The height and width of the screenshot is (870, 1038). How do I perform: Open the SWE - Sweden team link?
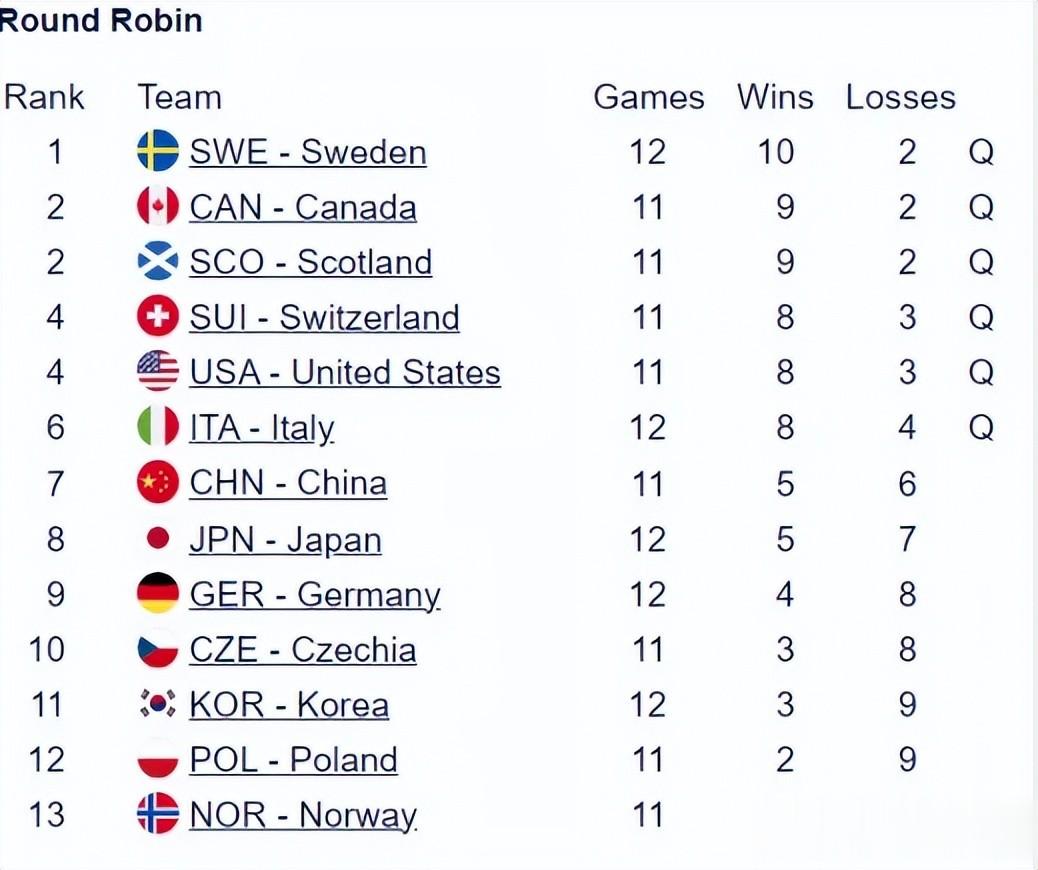[308, 152]
